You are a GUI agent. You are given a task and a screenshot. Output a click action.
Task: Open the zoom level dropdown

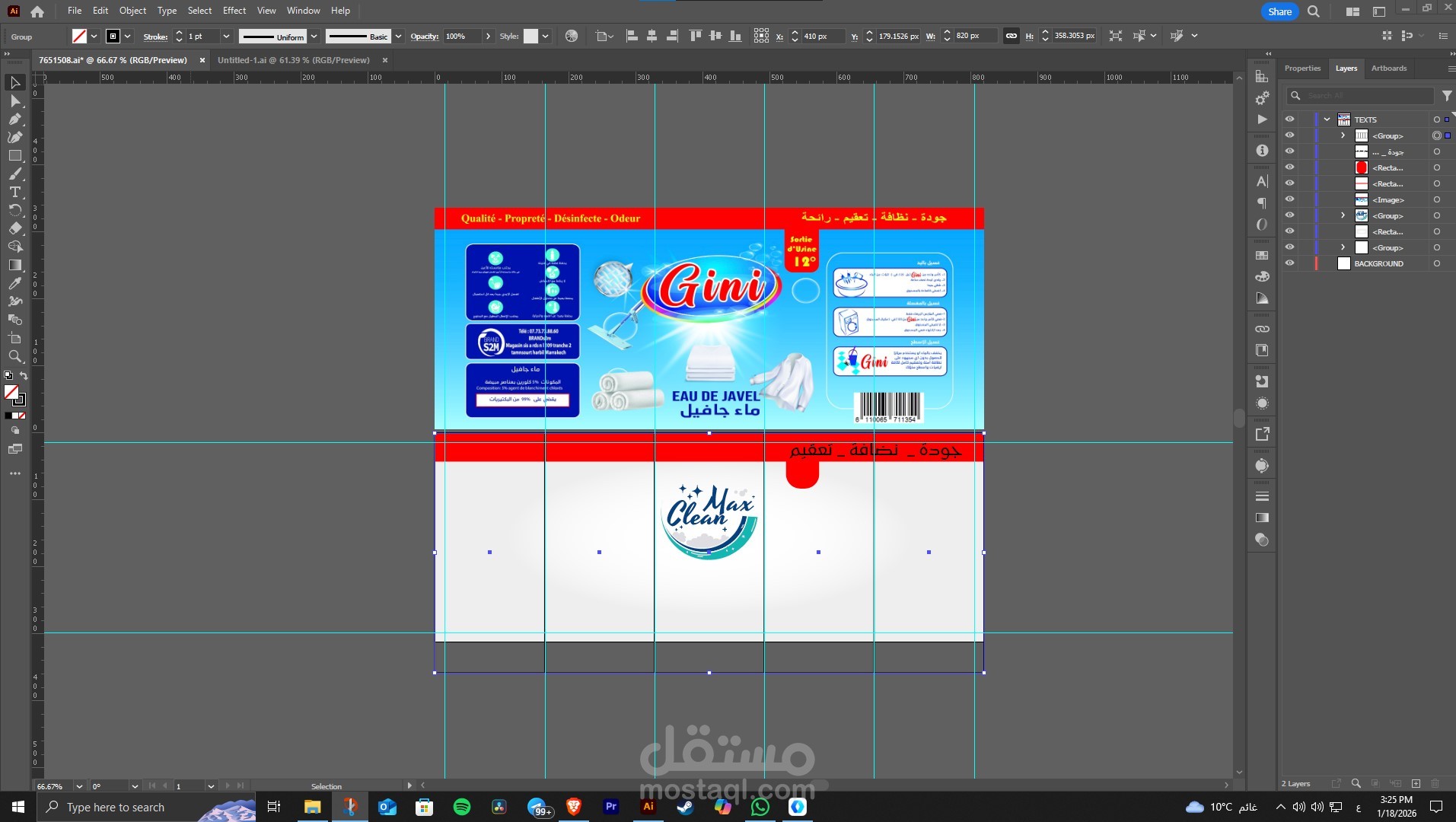tap(79, 786)
